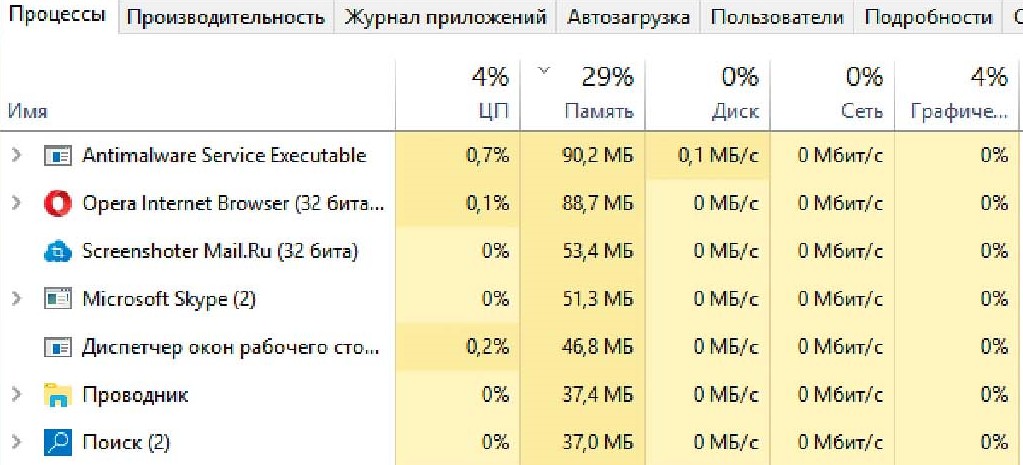Click the Opera Internet Browser icon
The height and width of the screenshot is (465, 1023).
(x=59, y=204)
